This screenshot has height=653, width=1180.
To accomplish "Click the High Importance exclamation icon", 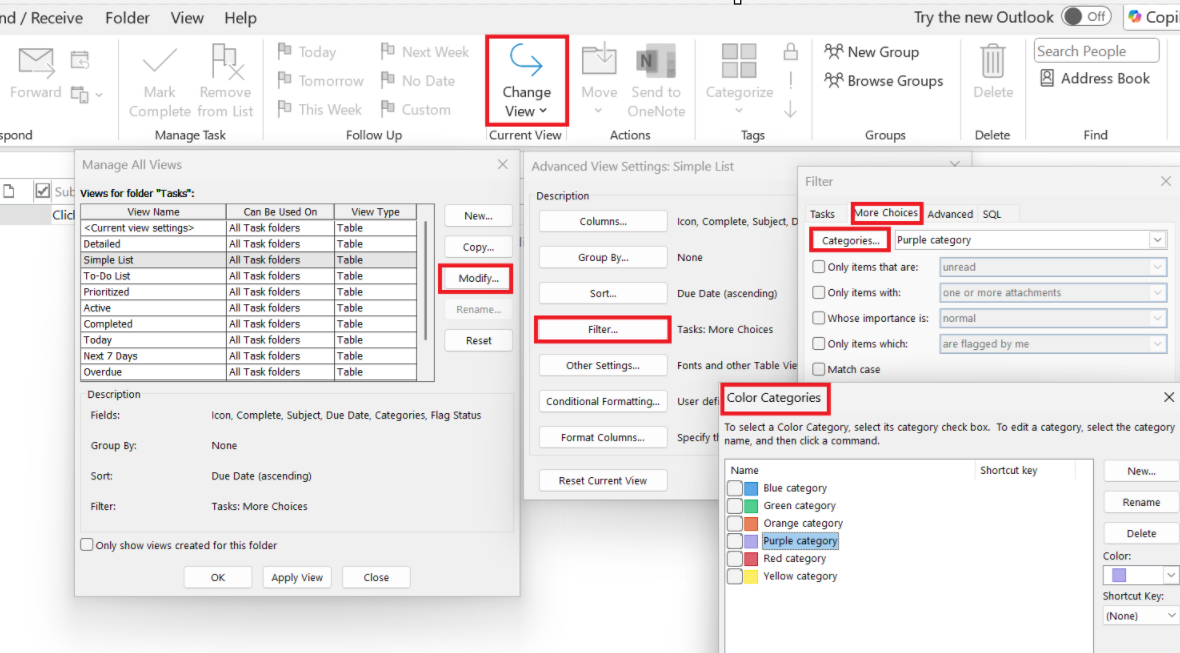I will point(790,80).
